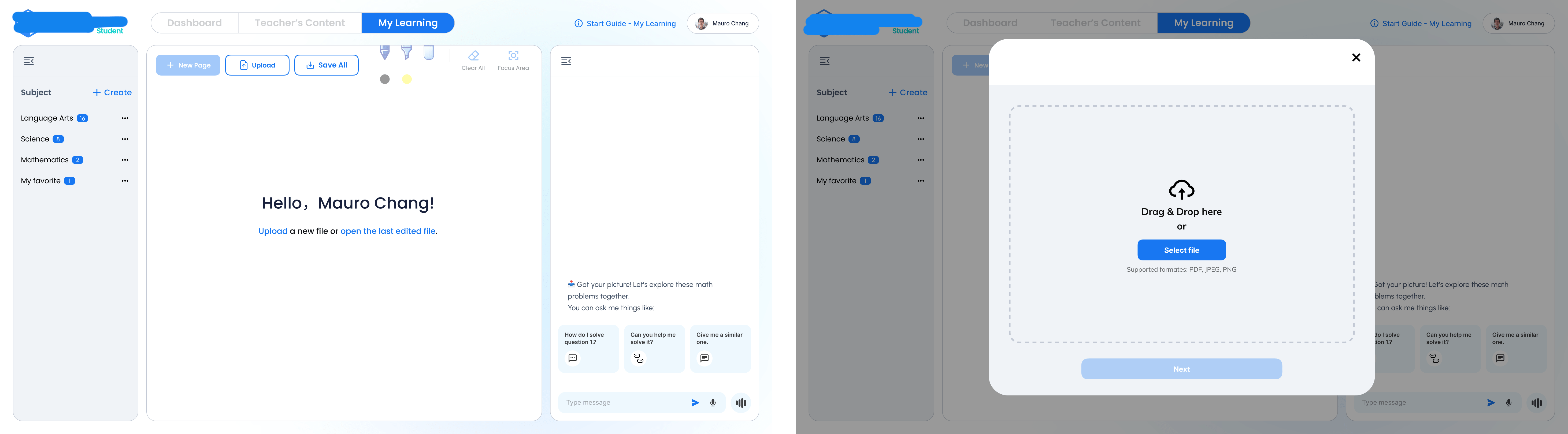1568x434 pixels.
Task: Choose the yellow color swatch
Action: coord(407,79)
